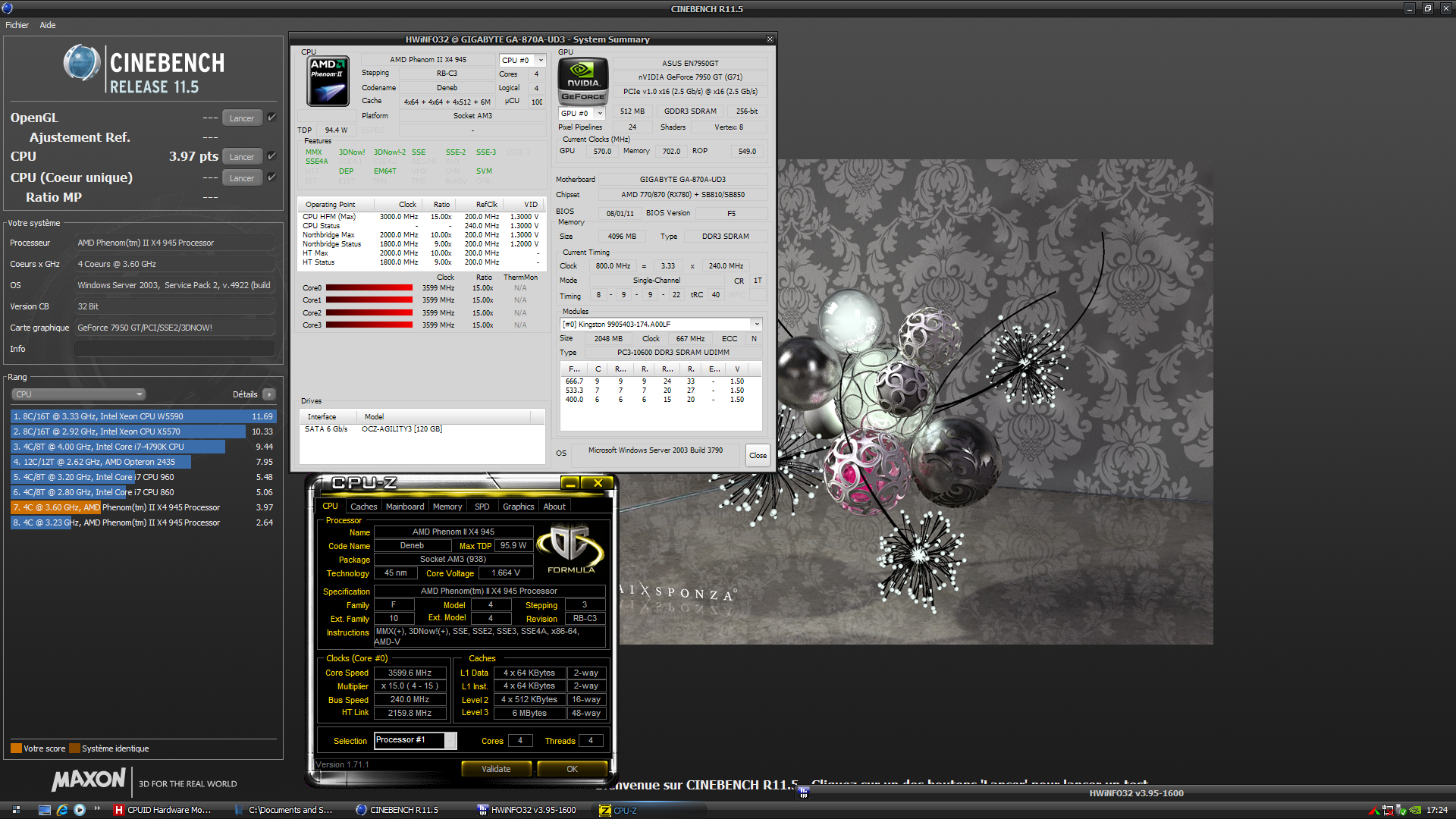
Task: Expand the Kingston memory module dropdown
Action: [661, 324]
